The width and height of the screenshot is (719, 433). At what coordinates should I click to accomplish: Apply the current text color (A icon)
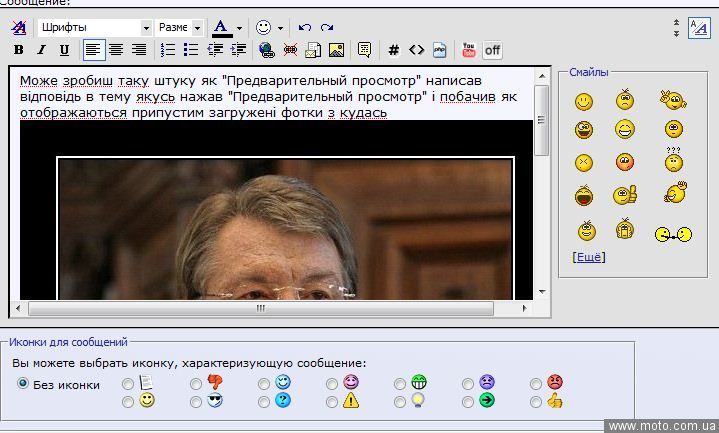(x=221, y=28)
